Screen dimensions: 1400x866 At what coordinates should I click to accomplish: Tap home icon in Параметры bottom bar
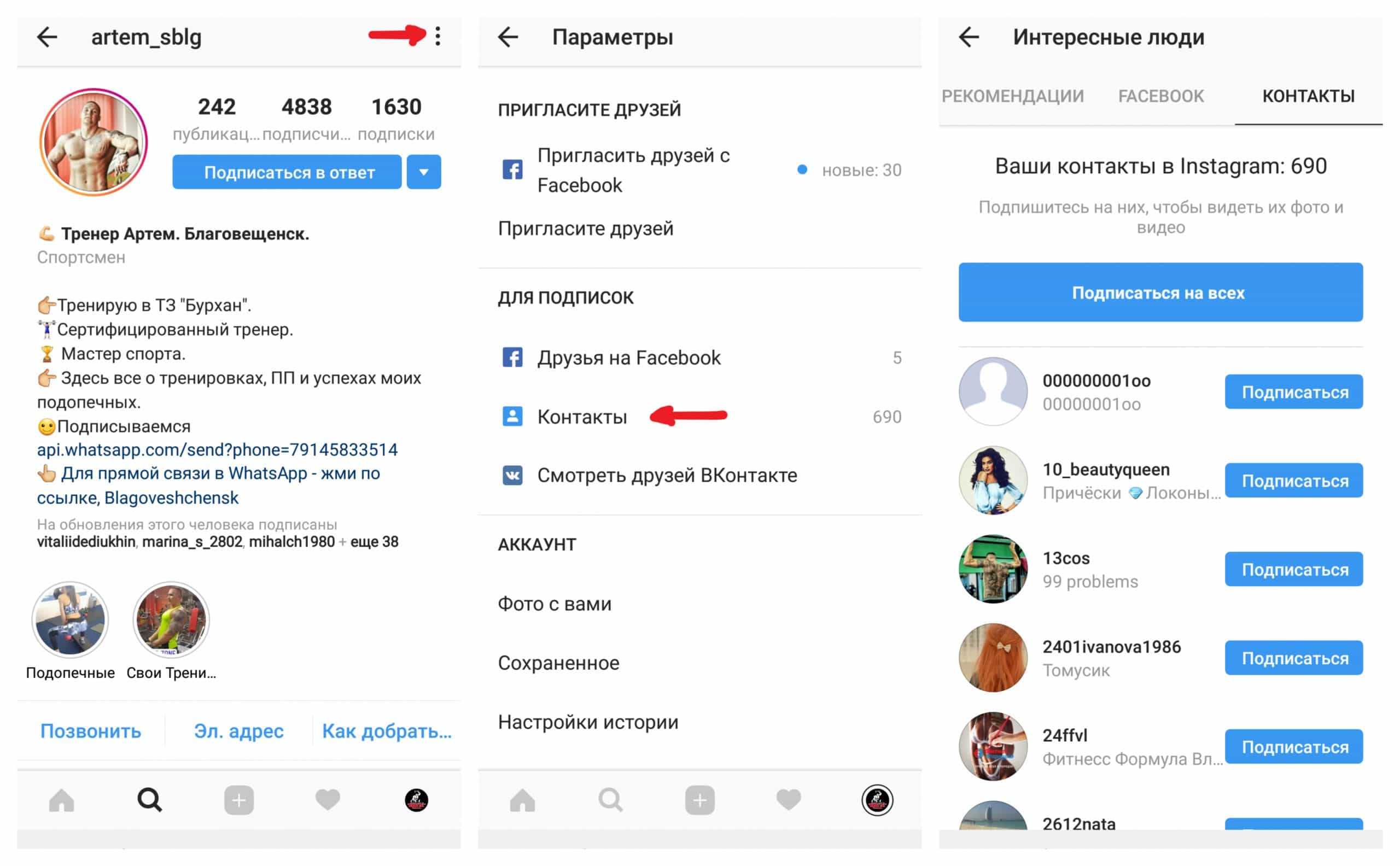(x=522, y=800)
